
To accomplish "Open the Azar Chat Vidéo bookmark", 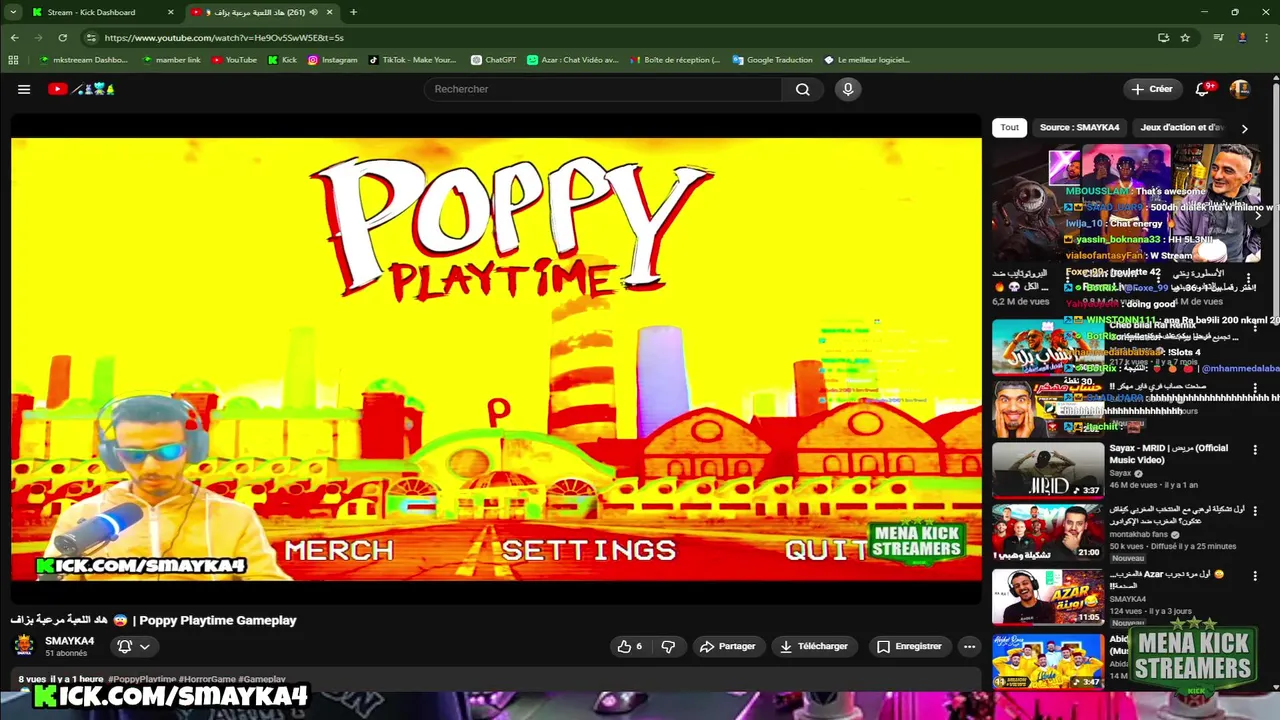I will pyautogui.click(x=573, y=60).
